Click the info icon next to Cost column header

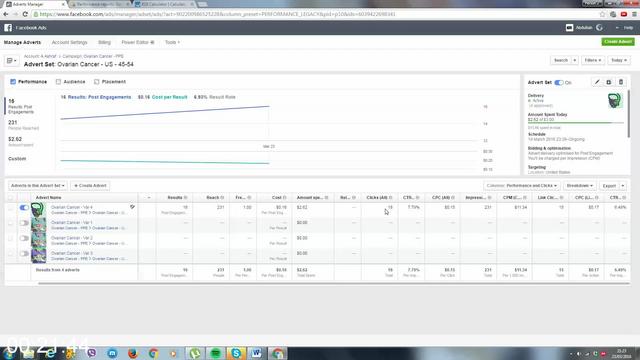point(284,198)
